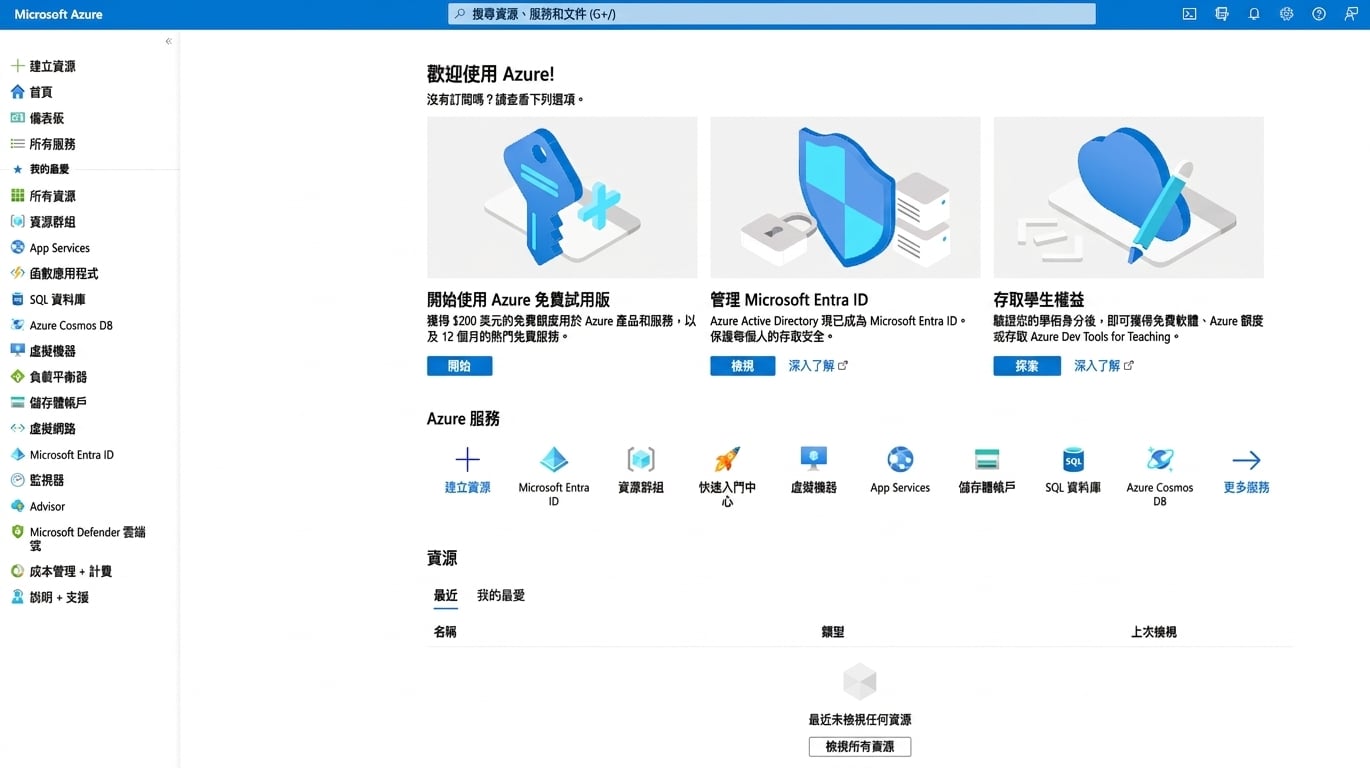The image size is (1370, 768).
Task: Click the 開始 button for free trial
Action: coord(459,366)
